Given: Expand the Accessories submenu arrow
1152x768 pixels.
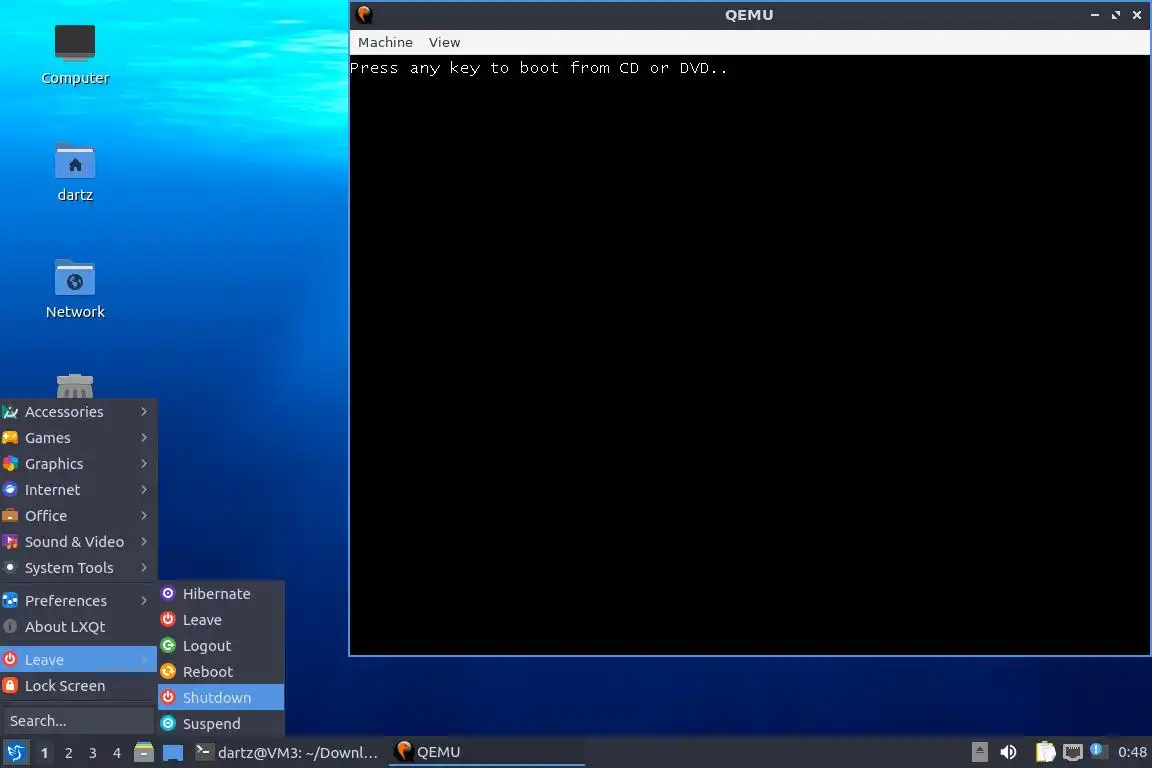Looking at the screenshot, I should coord(144,412).
